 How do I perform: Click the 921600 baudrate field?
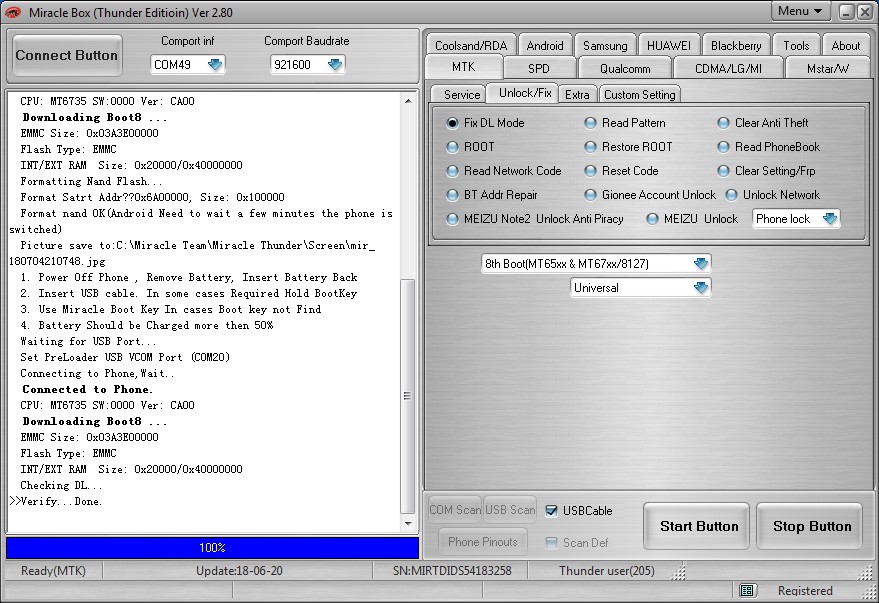coord(307,65)
